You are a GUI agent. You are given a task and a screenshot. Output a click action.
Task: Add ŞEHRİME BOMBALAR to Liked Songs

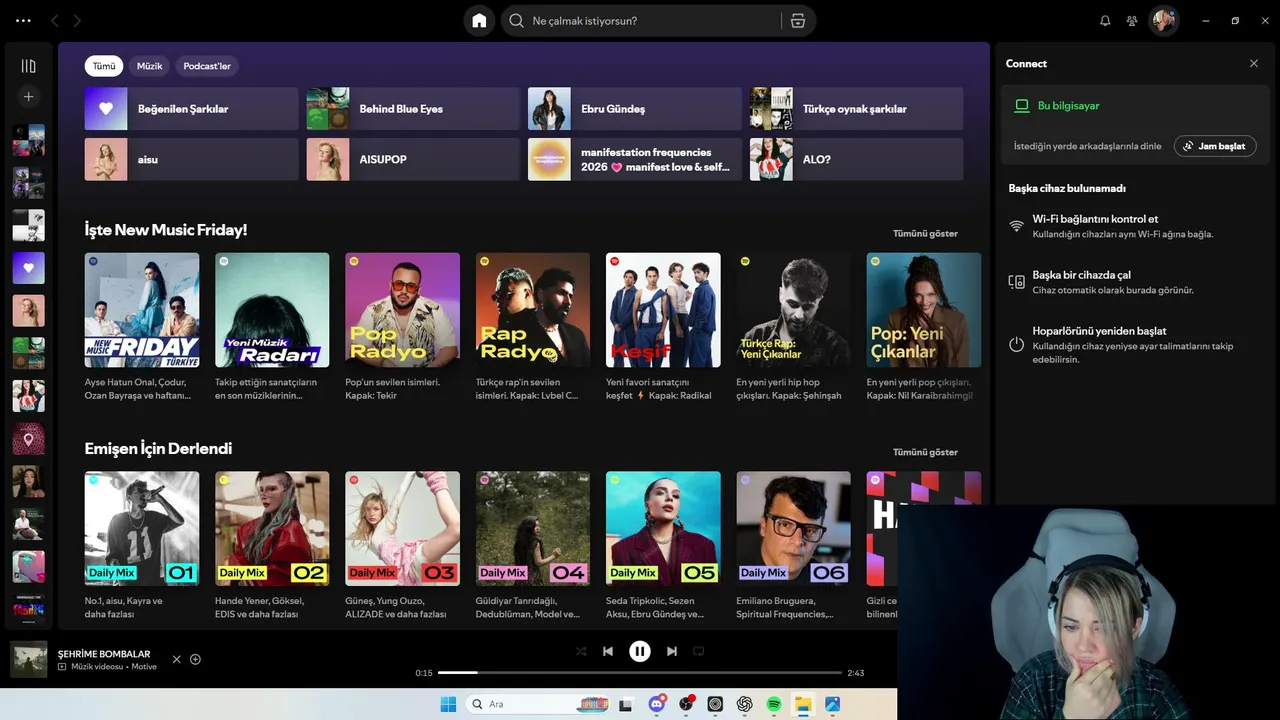(195, 659)
